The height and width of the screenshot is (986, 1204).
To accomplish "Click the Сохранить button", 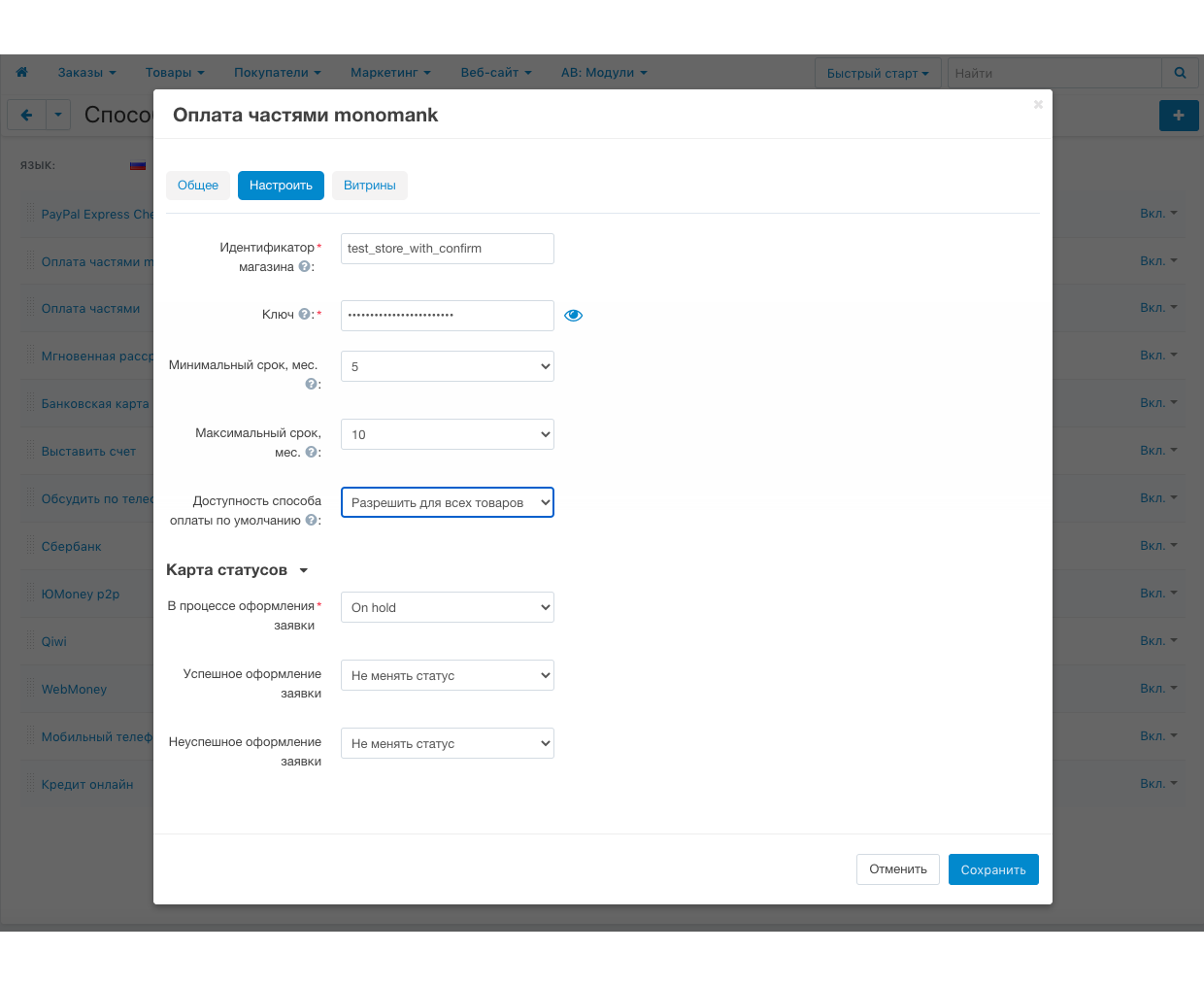I will pos(992,869).
